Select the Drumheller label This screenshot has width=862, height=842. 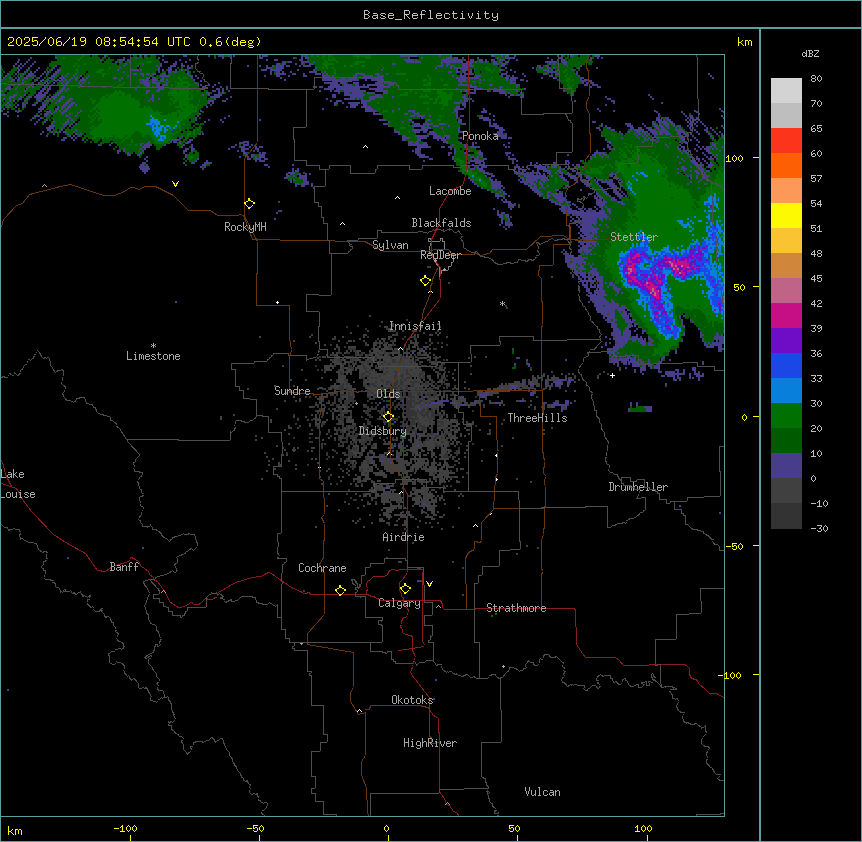pyautogui.click(x=638, y=487)
